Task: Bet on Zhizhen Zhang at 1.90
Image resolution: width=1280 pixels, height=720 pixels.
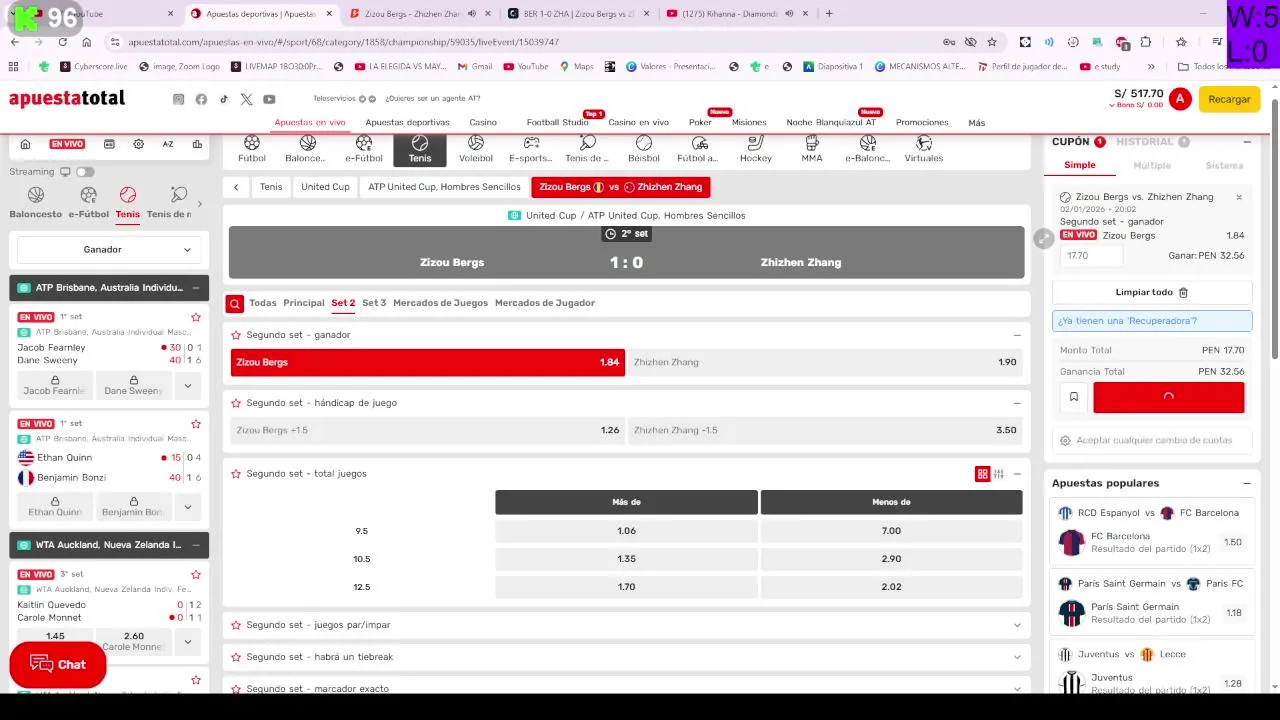Action: coord(826,362)
